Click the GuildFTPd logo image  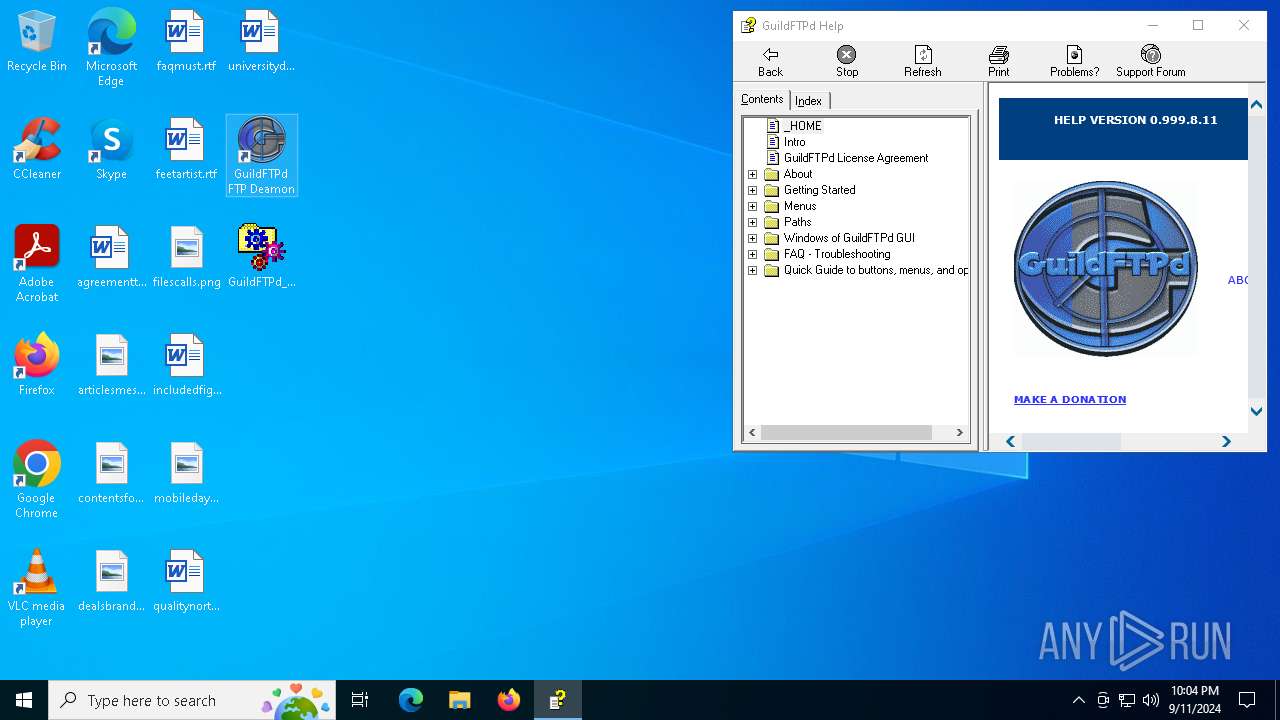[1105, 268]
